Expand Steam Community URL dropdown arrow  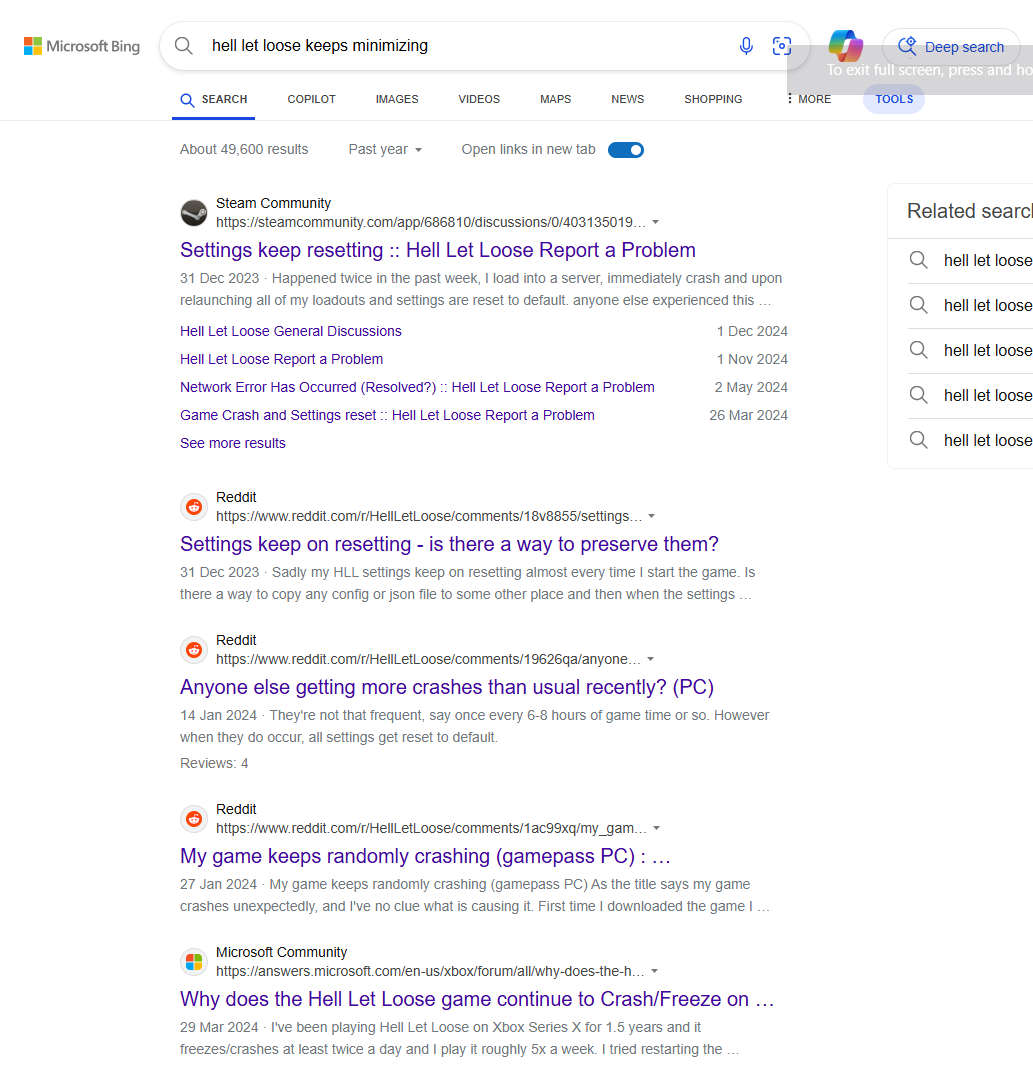pos(656,222)
